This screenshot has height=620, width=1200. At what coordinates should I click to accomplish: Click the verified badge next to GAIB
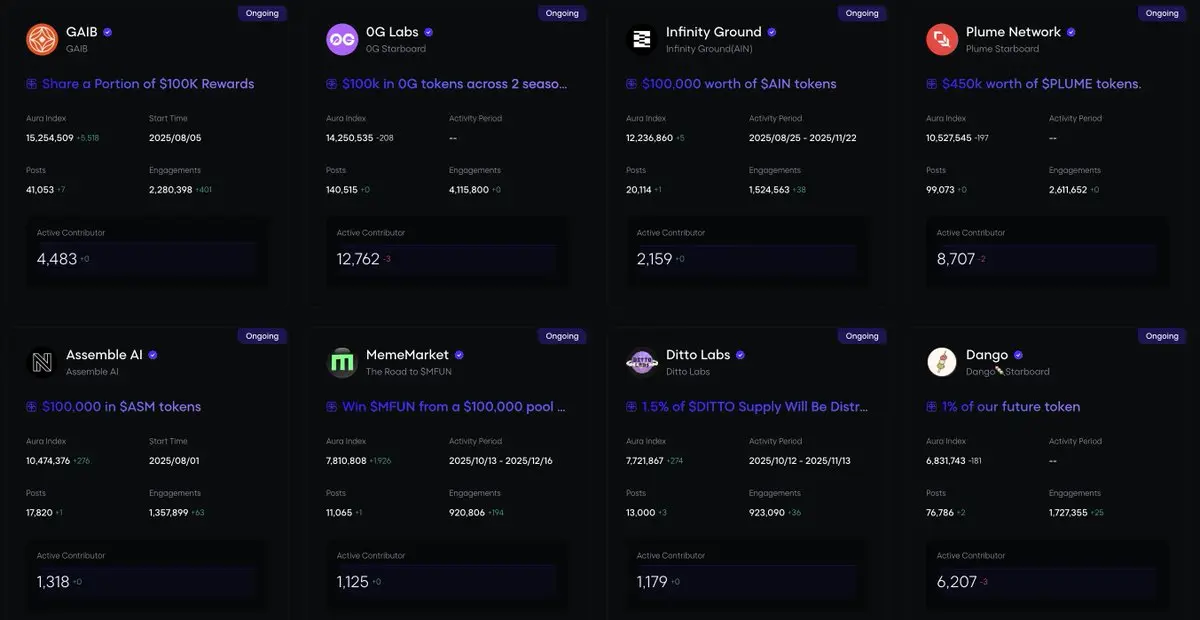point(108,32)
